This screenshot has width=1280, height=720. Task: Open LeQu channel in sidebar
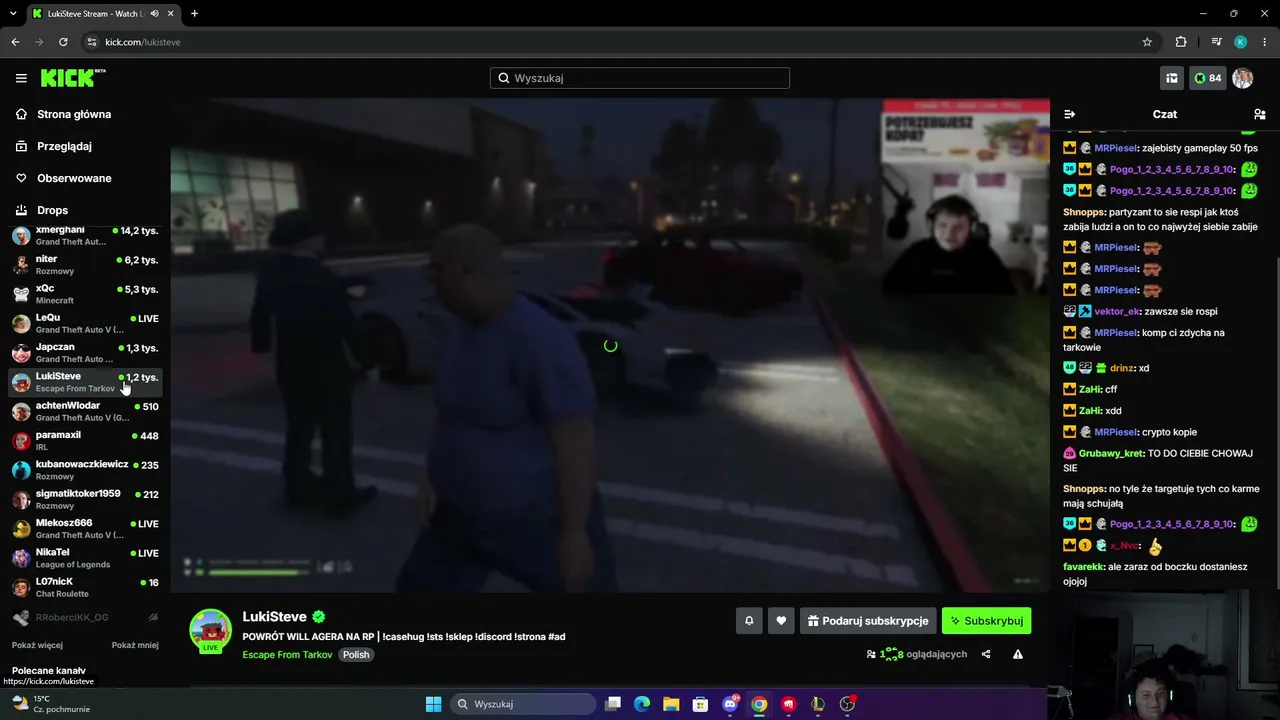85,323
